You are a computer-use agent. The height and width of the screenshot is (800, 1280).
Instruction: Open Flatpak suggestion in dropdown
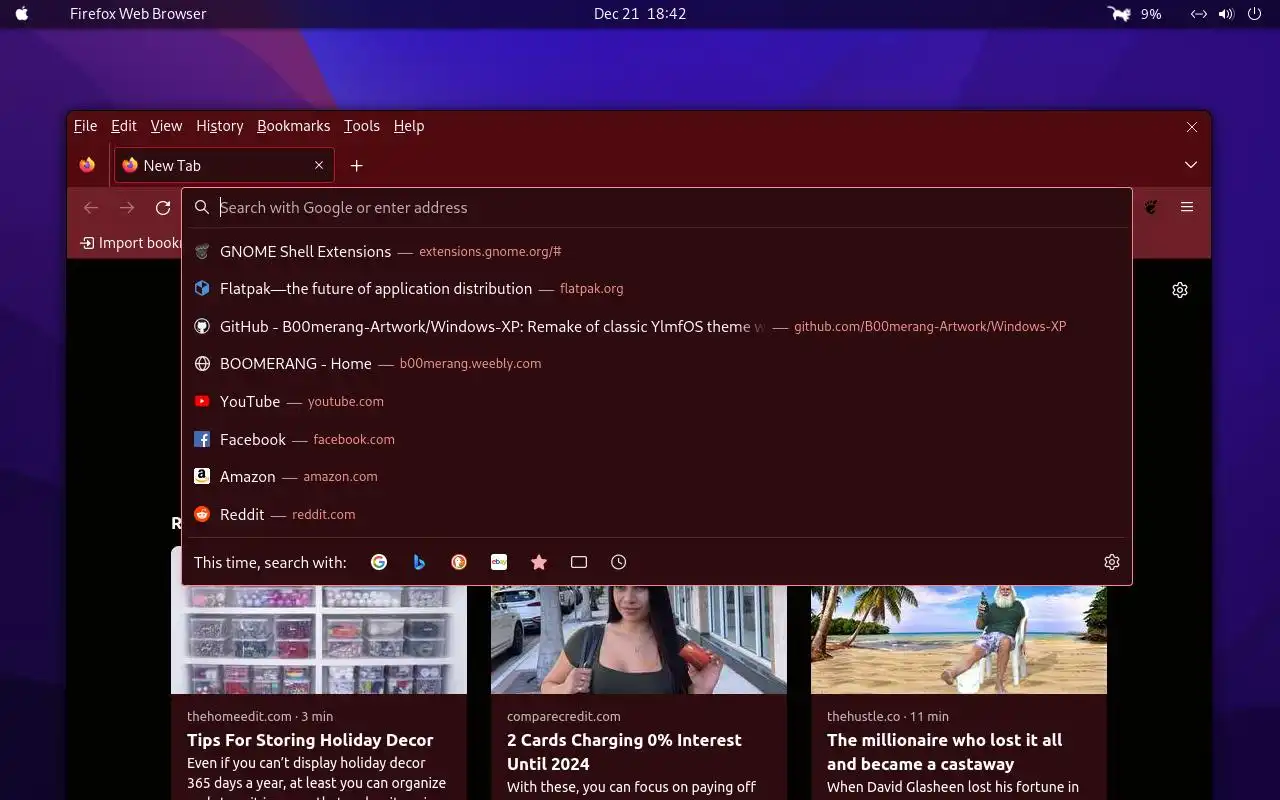tap(657, 288)
